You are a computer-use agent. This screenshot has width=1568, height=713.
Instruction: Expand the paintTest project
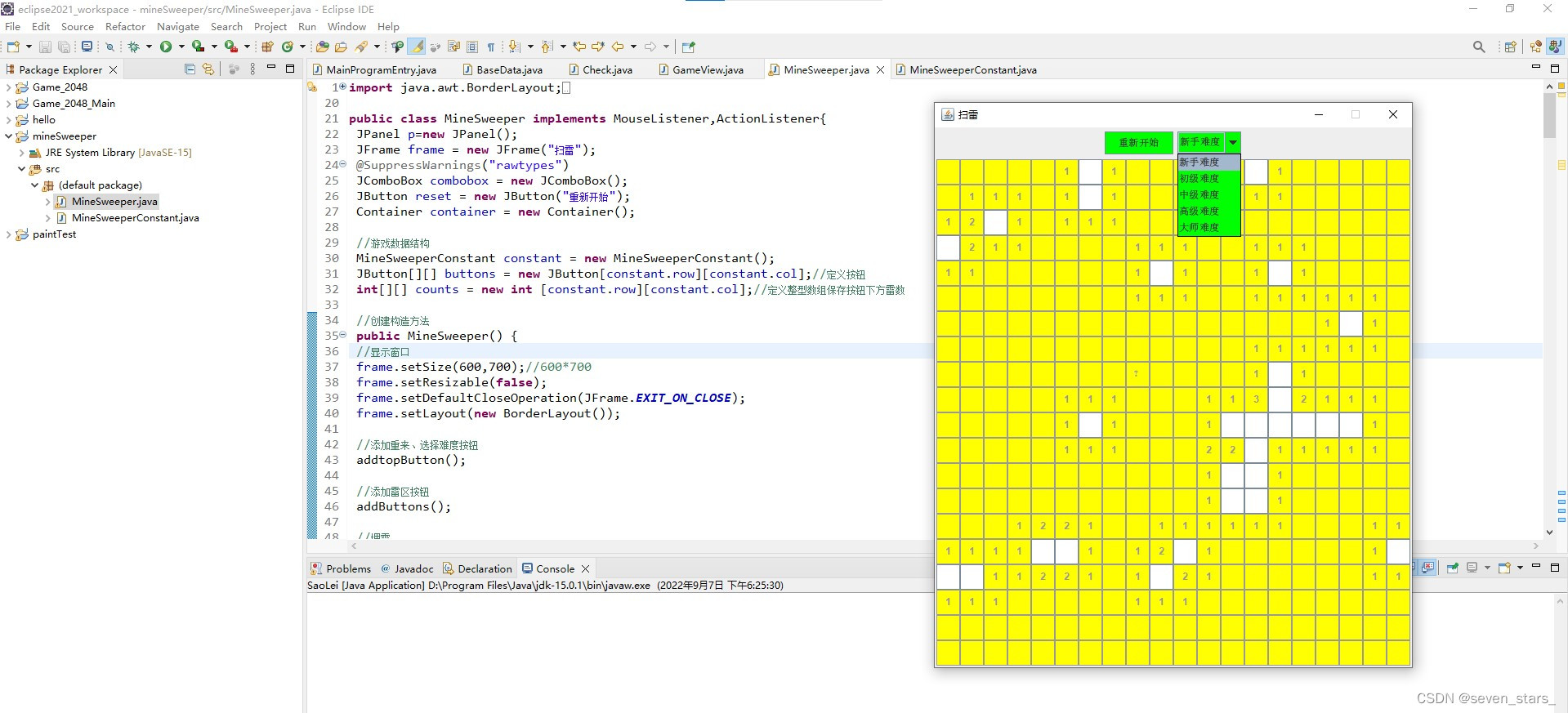pos(9,234)
